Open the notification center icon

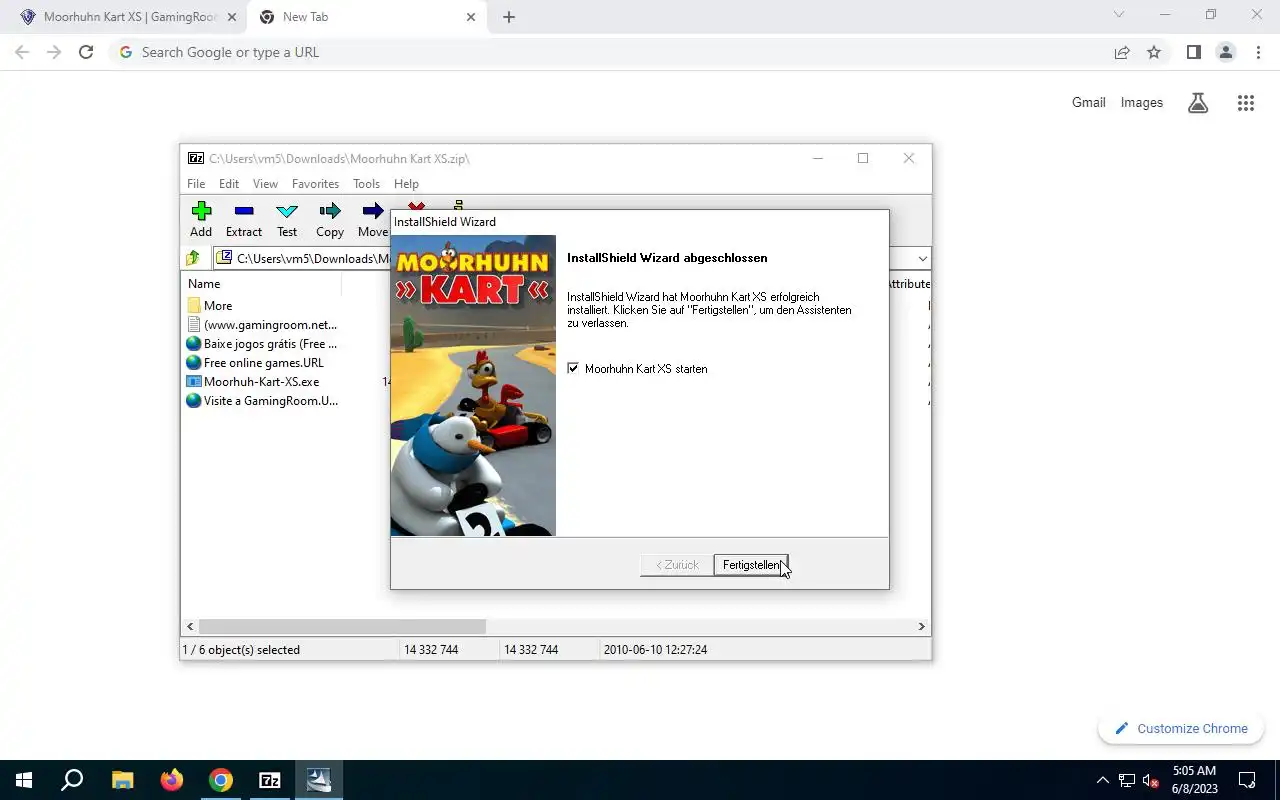tap(1248, 780)
